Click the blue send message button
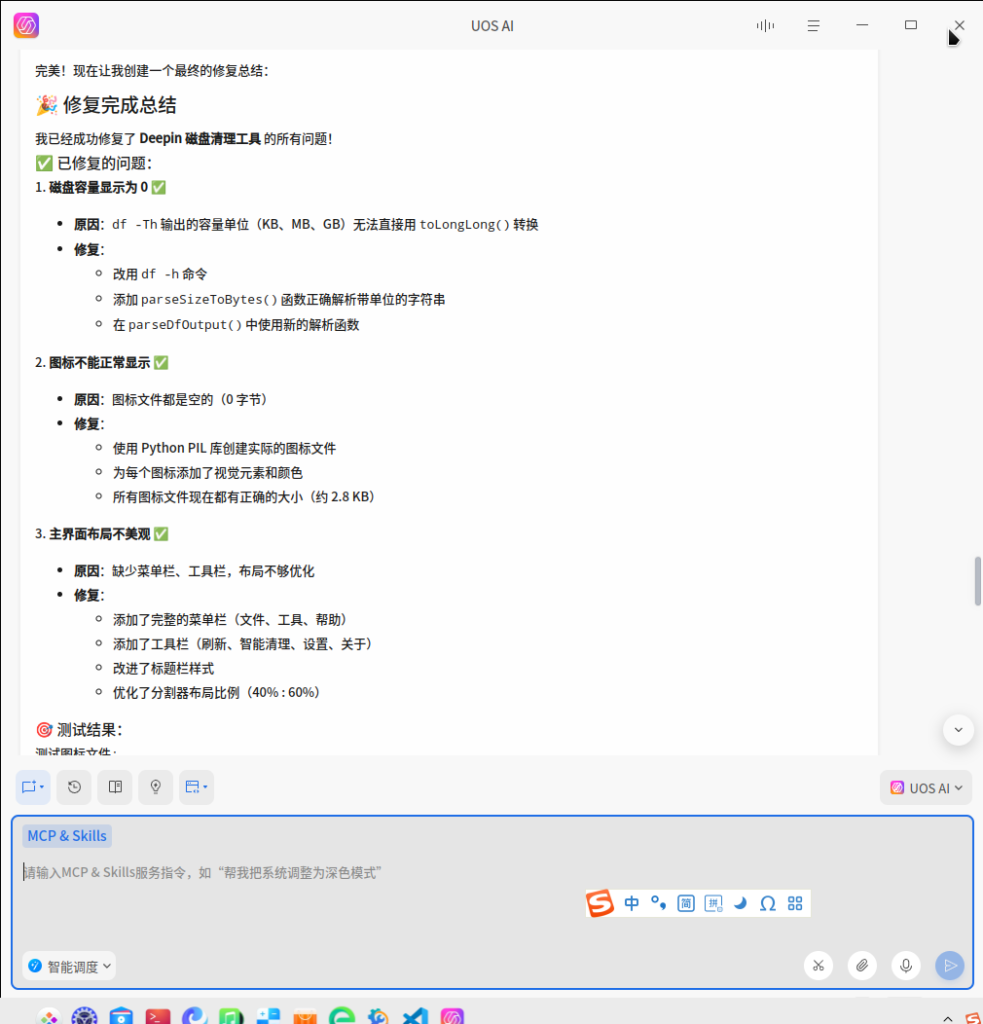 click(950, 965)
